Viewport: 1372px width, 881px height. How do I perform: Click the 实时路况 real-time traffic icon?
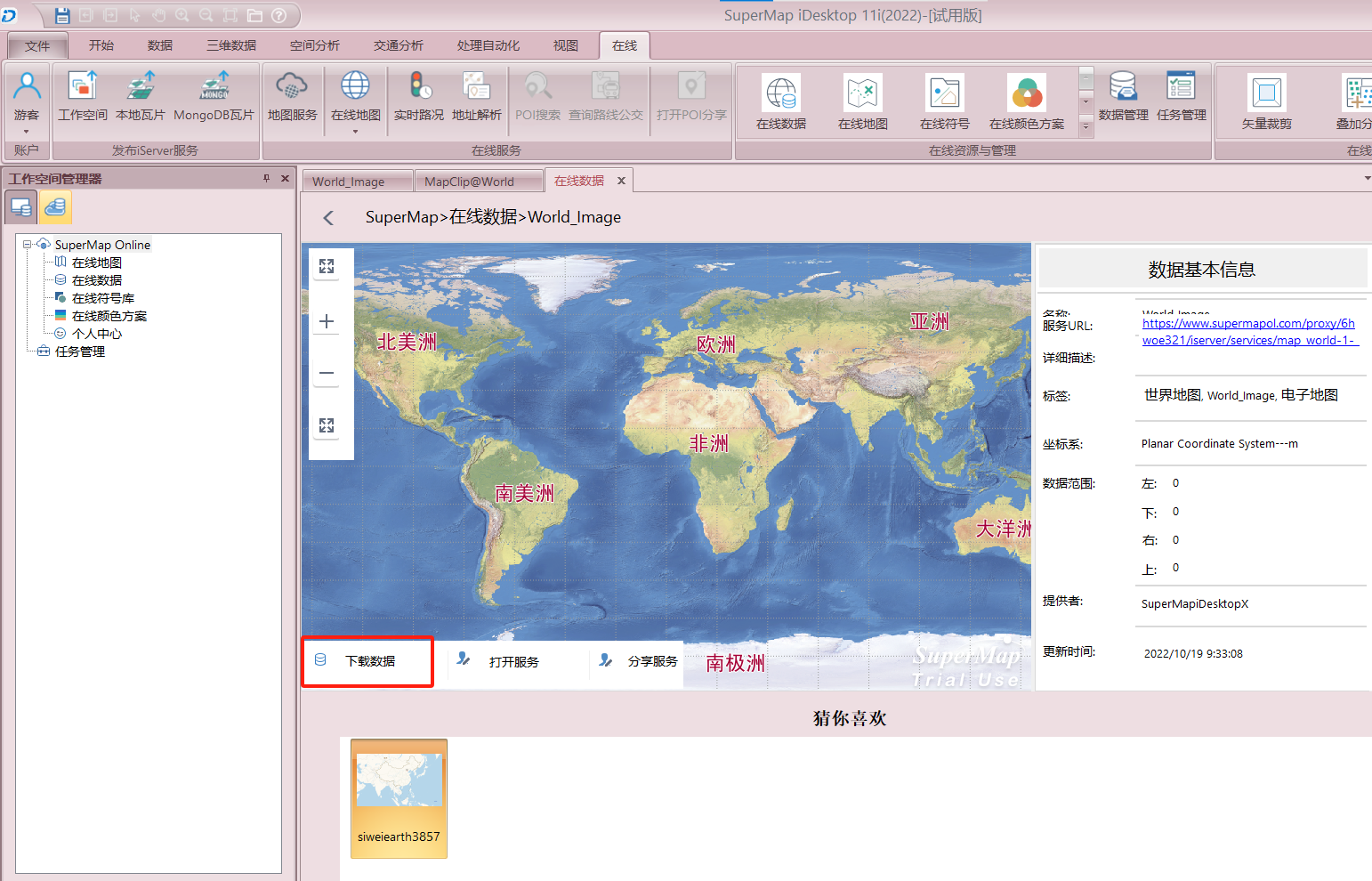coord(418,96)
